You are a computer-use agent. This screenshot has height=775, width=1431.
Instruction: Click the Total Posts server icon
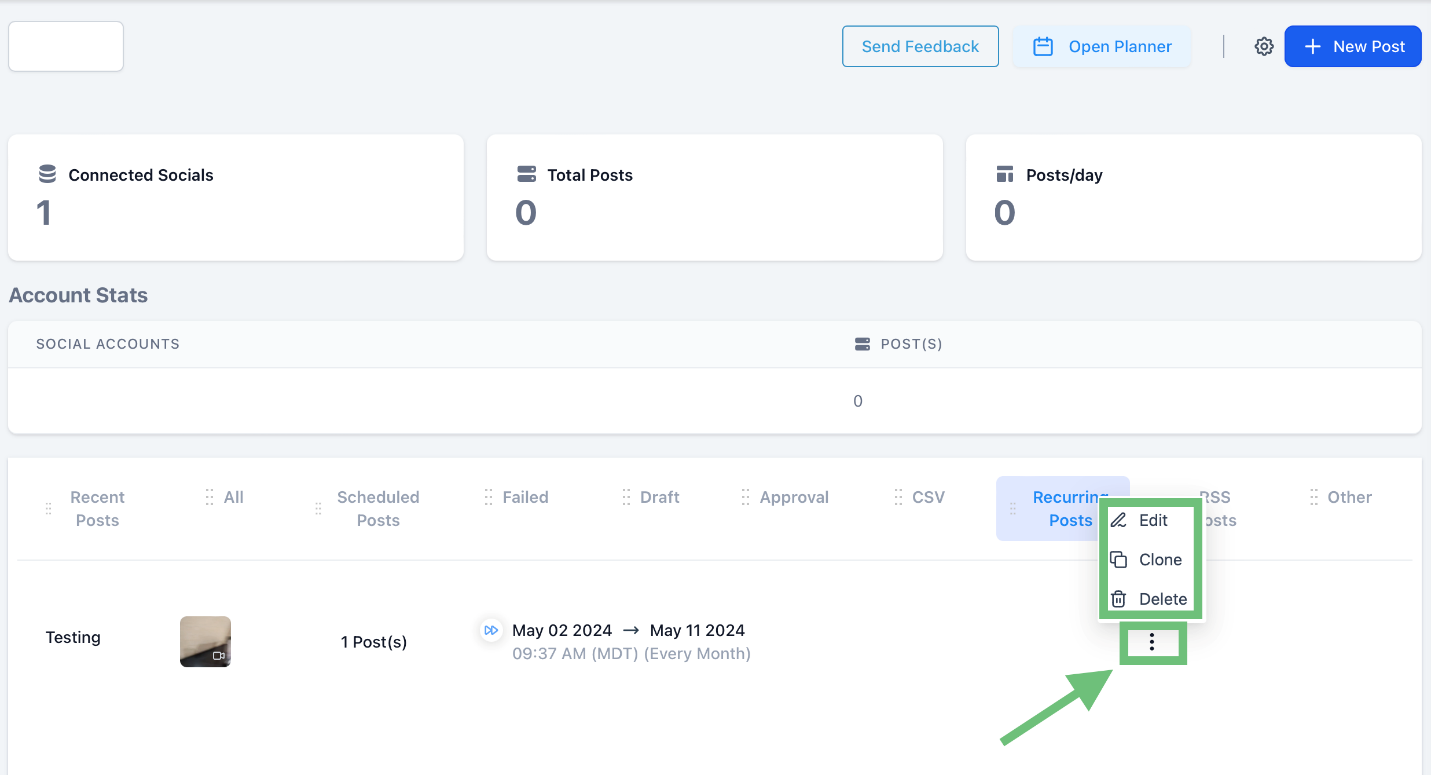tap(526, 174)
